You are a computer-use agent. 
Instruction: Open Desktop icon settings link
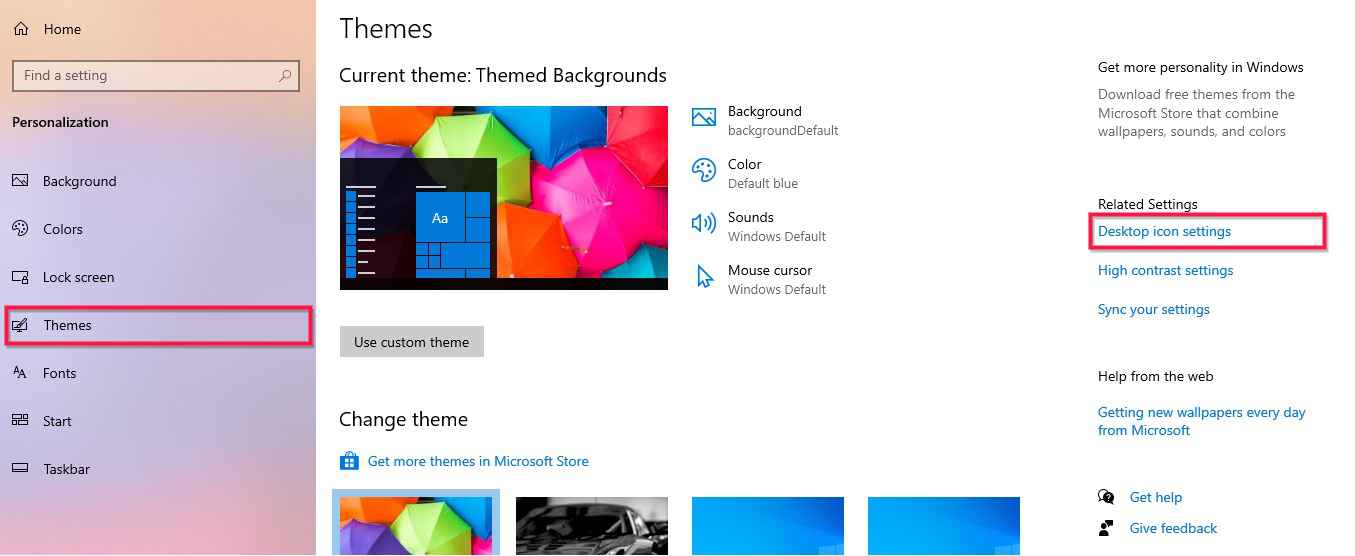pos(1164,231)
